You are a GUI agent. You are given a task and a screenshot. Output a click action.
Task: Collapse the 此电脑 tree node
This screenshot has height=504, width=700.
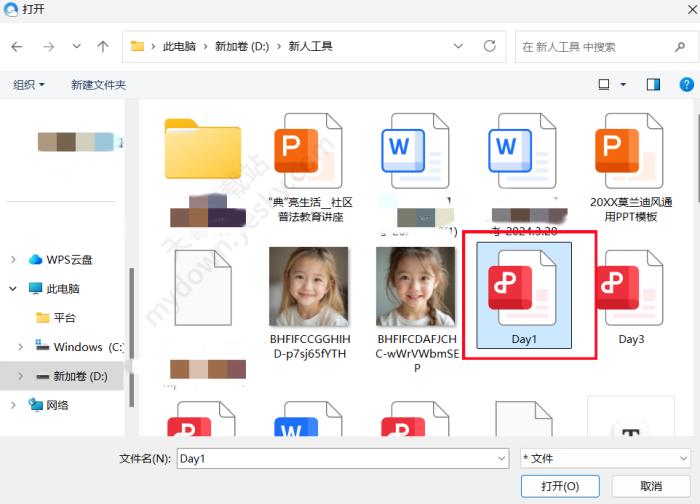tap(13, 289)
